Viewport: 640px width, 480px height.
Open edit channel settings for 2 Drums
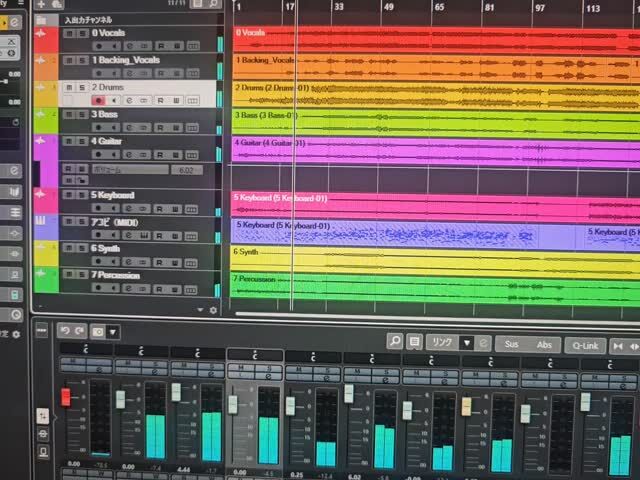click(x=129, y=100)
